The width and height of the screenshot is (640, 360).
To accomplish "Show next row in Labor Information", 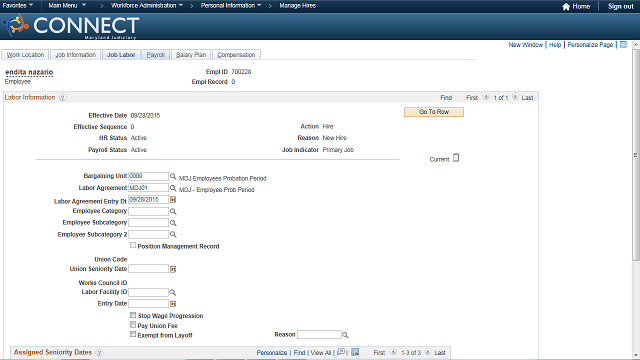I will pyautogui.click(x=515, y=97).
